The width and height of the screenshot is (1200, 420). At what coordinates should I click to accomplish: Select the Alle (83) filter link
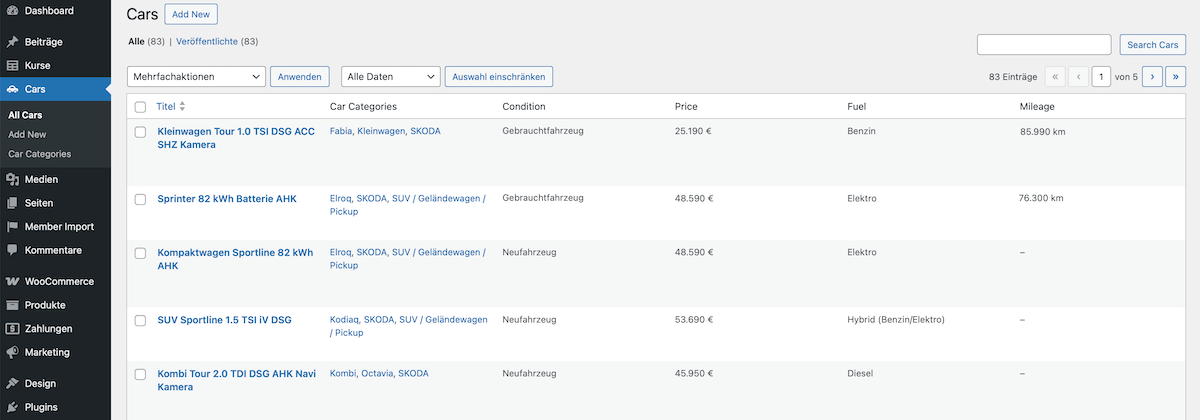point(146,42)
